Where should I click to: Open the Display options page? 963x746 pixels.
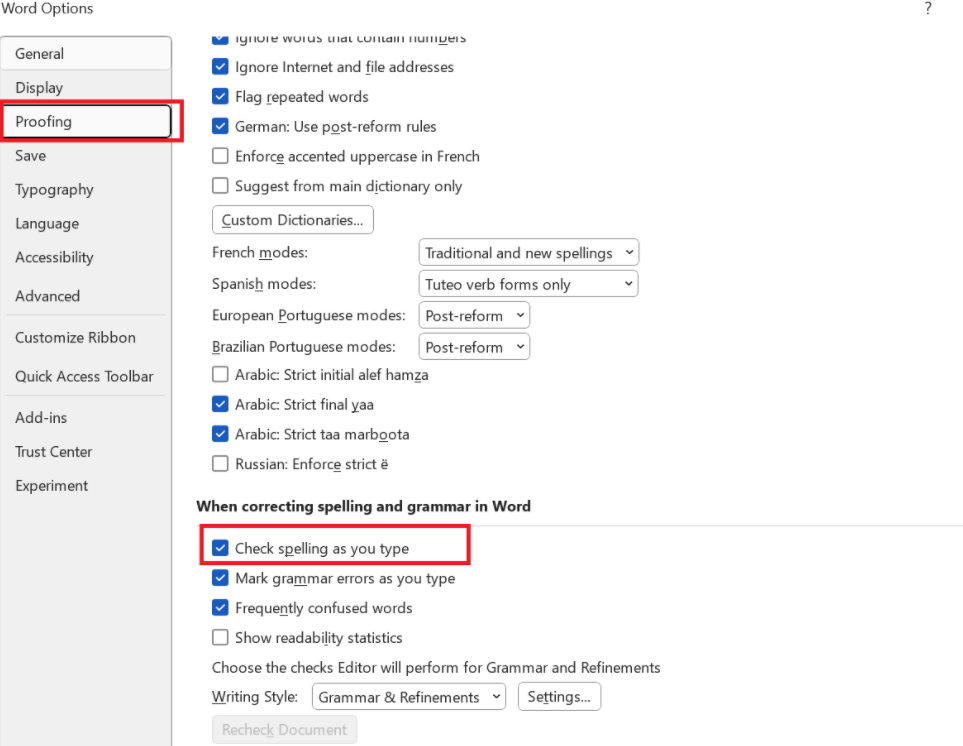click(39, 87)
